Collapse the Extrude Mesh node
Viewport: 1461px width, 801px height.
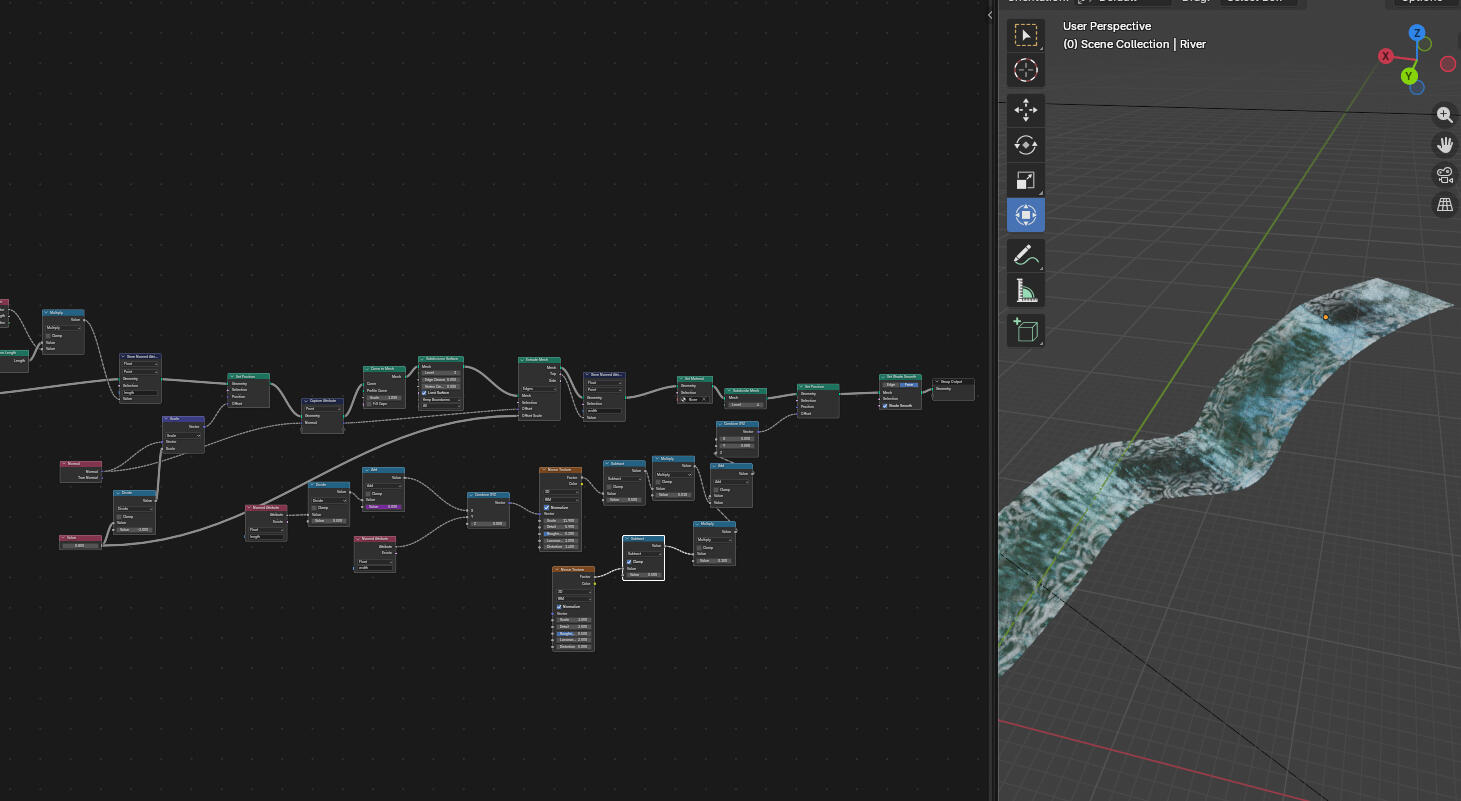point(522,360)
